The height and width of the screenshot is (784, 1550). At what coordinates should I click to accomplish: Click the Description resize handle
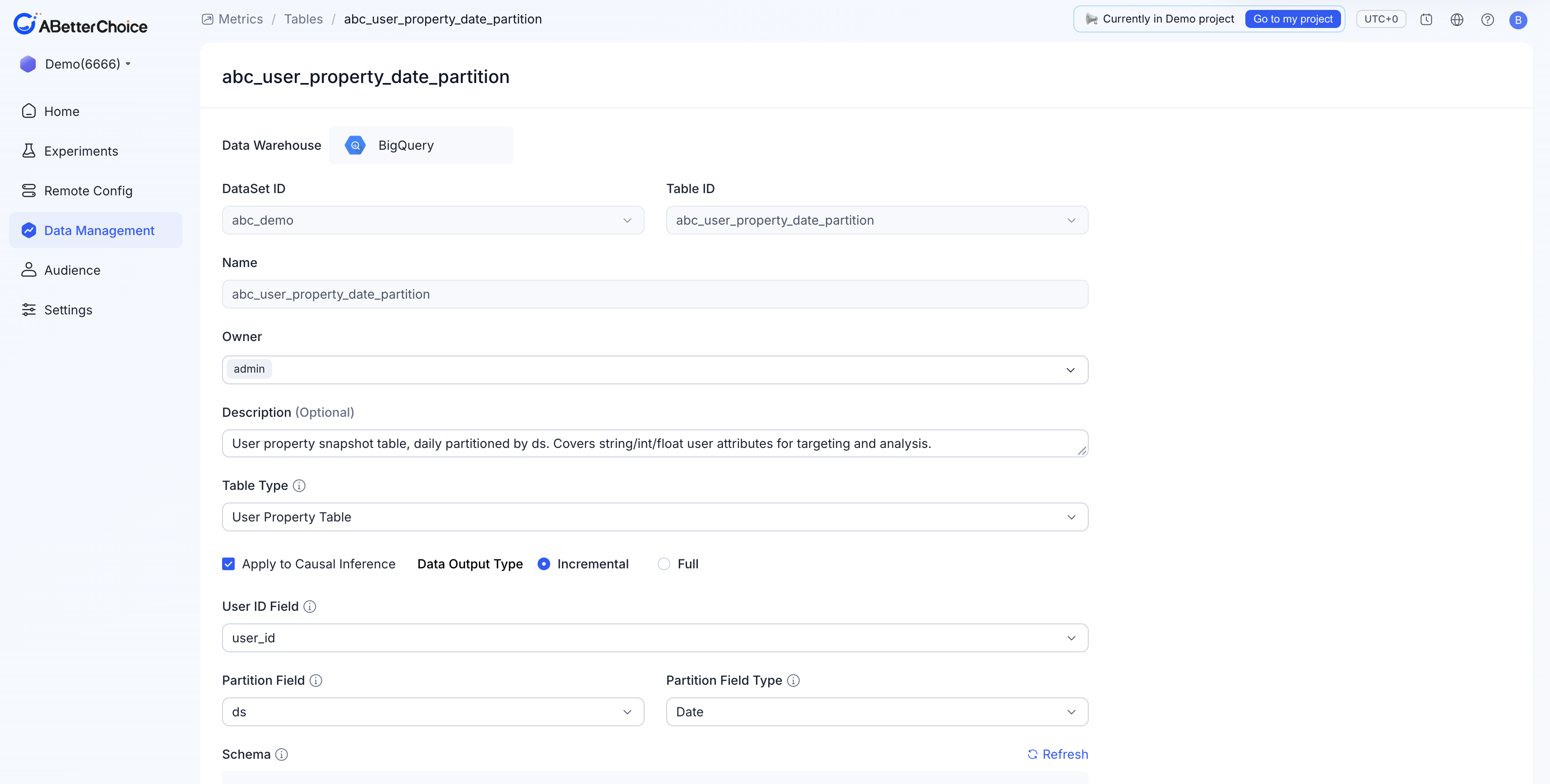(1081, 451)
